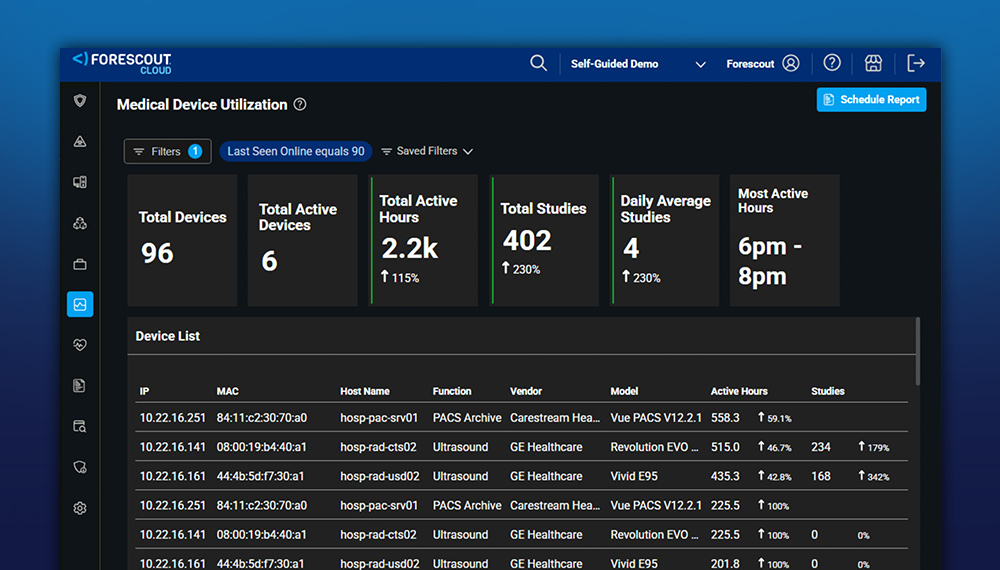Click active hours value 515.0

pos(725,447)
